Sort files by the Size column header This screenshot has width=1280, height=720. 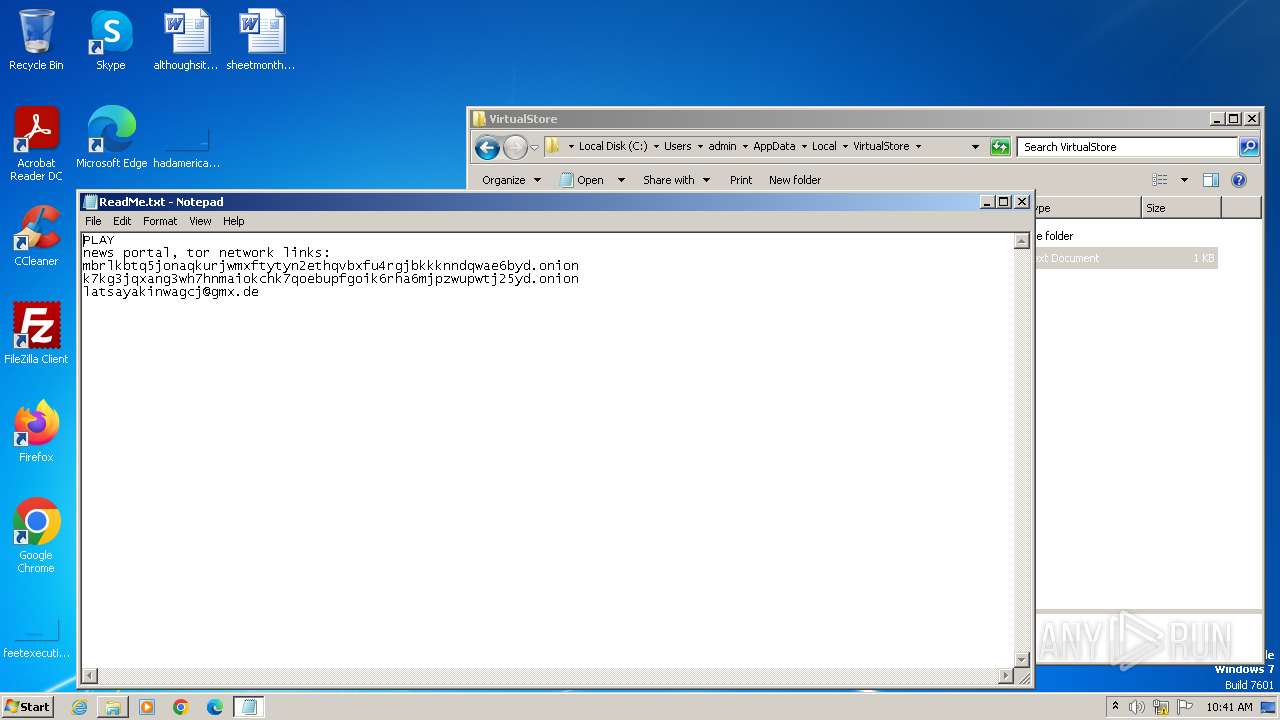(x=1180, y=208)
